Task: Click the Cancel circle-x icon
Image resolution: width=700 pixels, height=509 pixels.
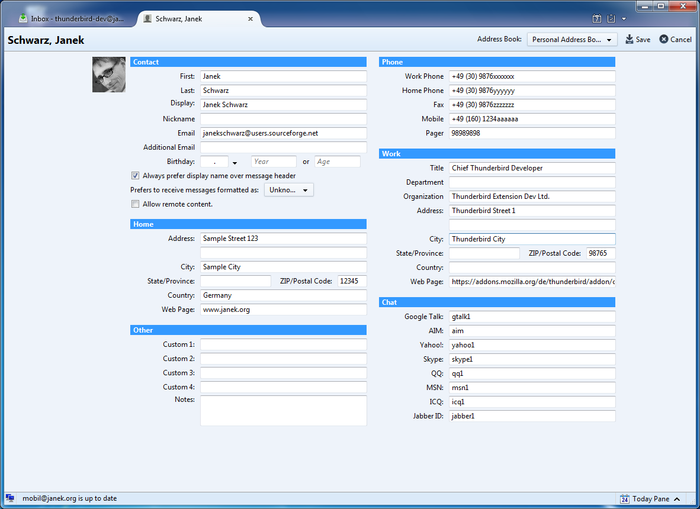Action: (664, 39)
